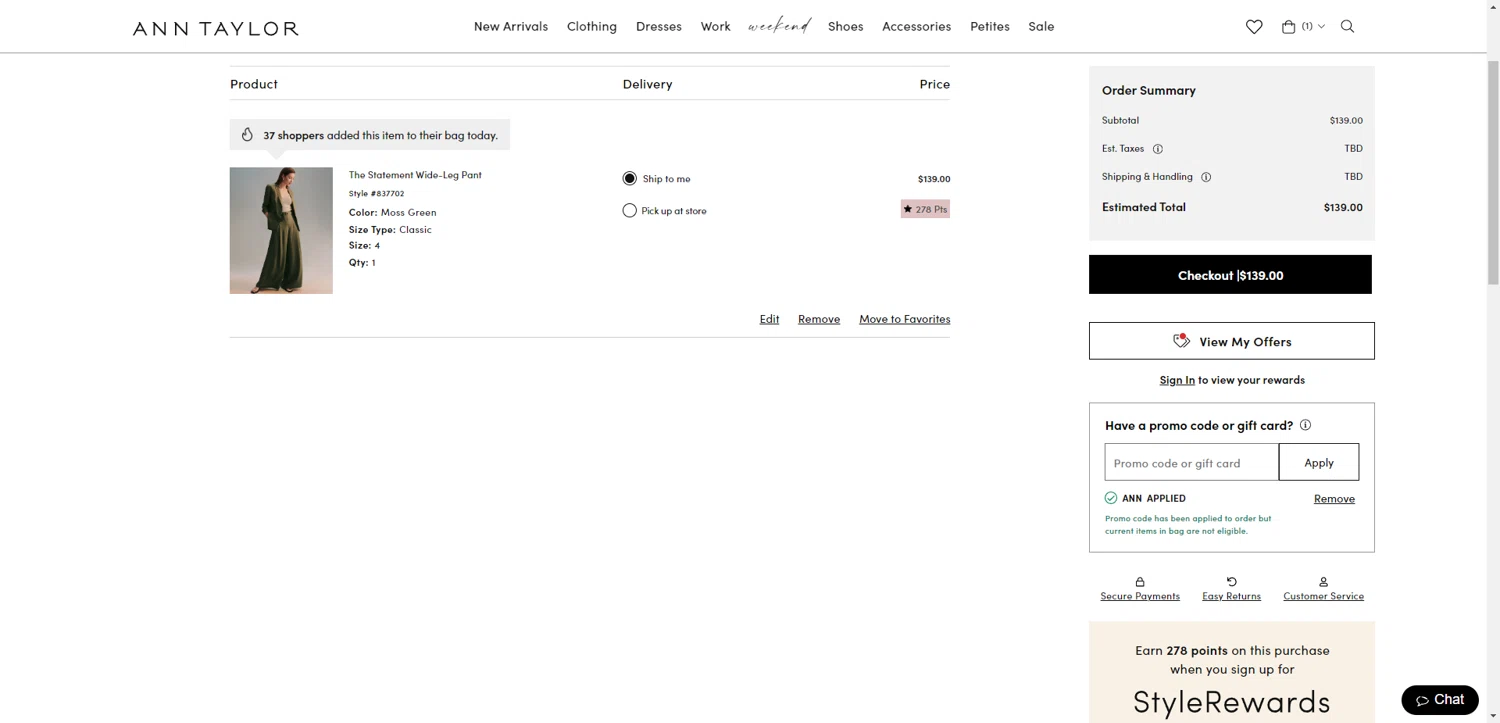
Task: Open the Accessories menu
Action: point(917,26)
